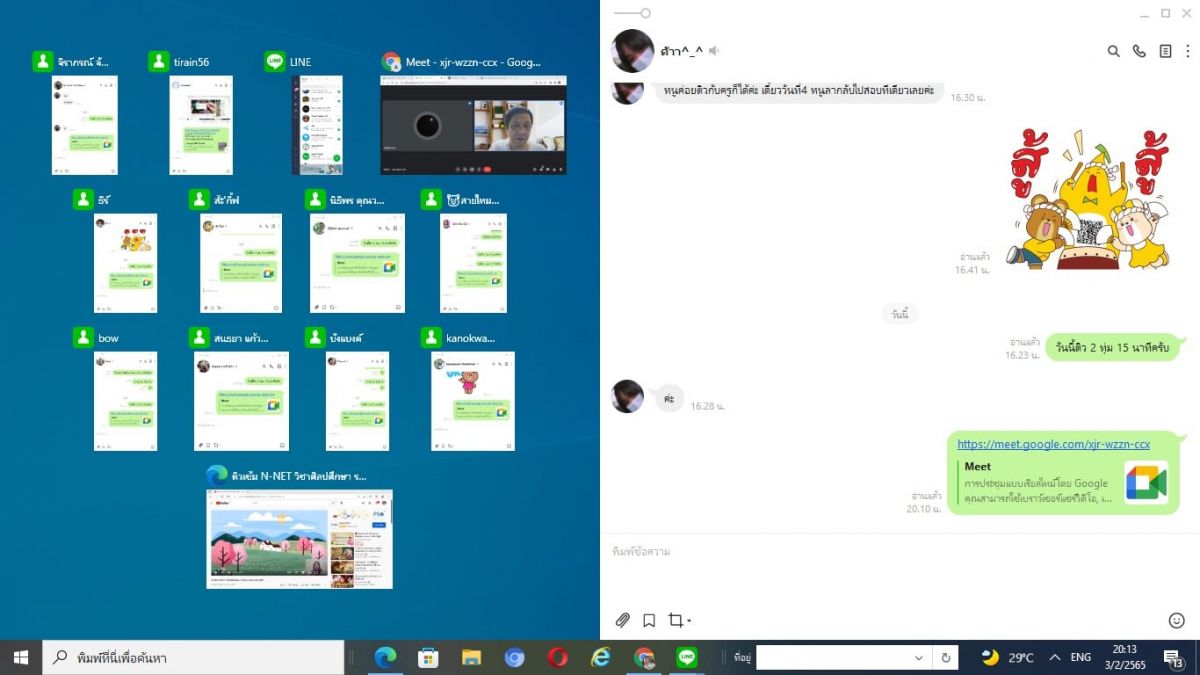
Task: Open the emoji sticker picker
Action: pyautogui.click(x=1176, y=620)
